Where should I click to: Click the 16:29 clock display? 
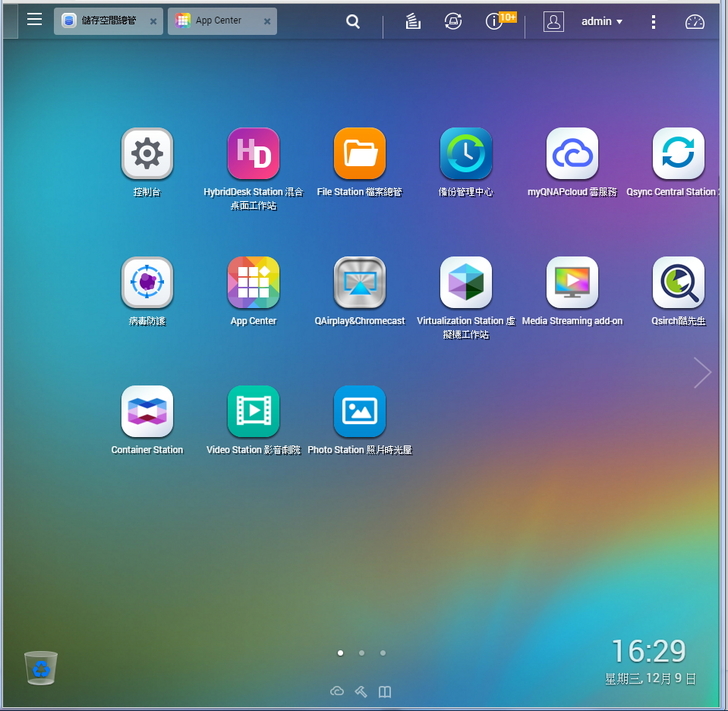(x=649, y=651)
